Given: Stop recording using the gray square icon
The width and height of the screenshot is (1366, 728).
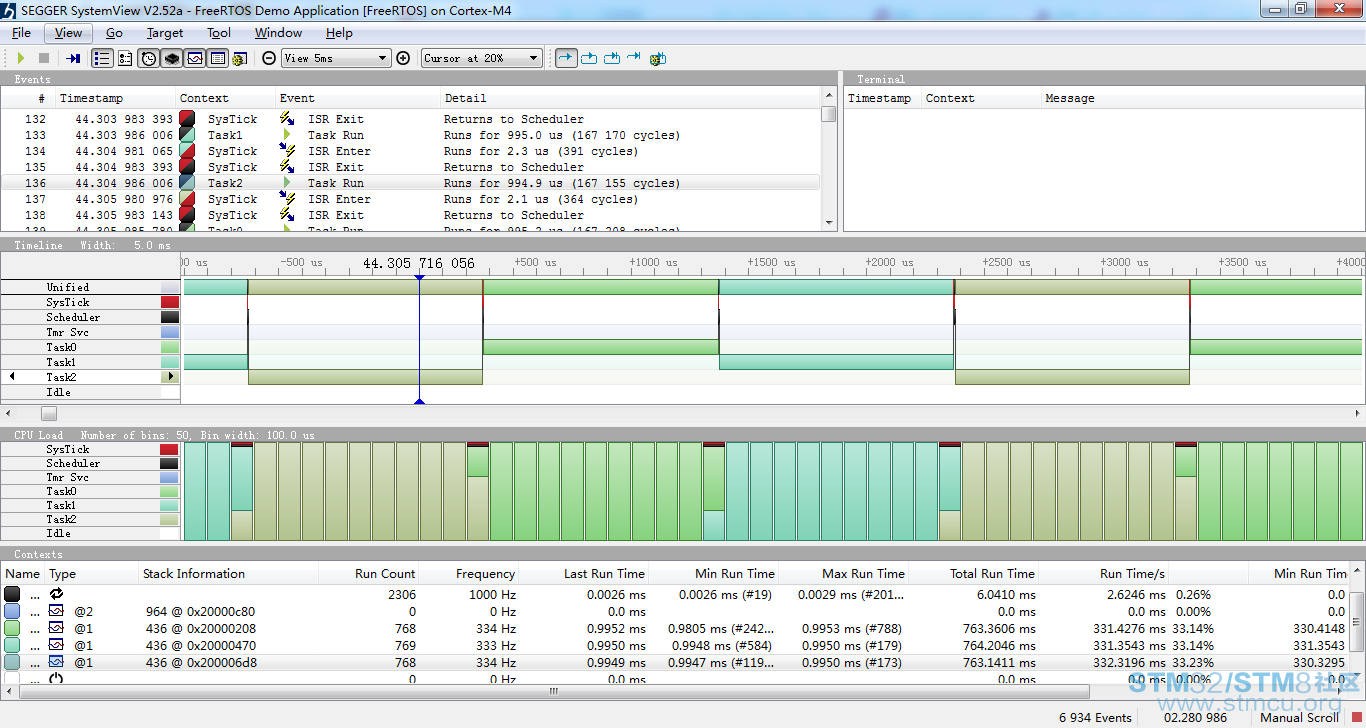Looking at the screenshot, I should (44, 58).
